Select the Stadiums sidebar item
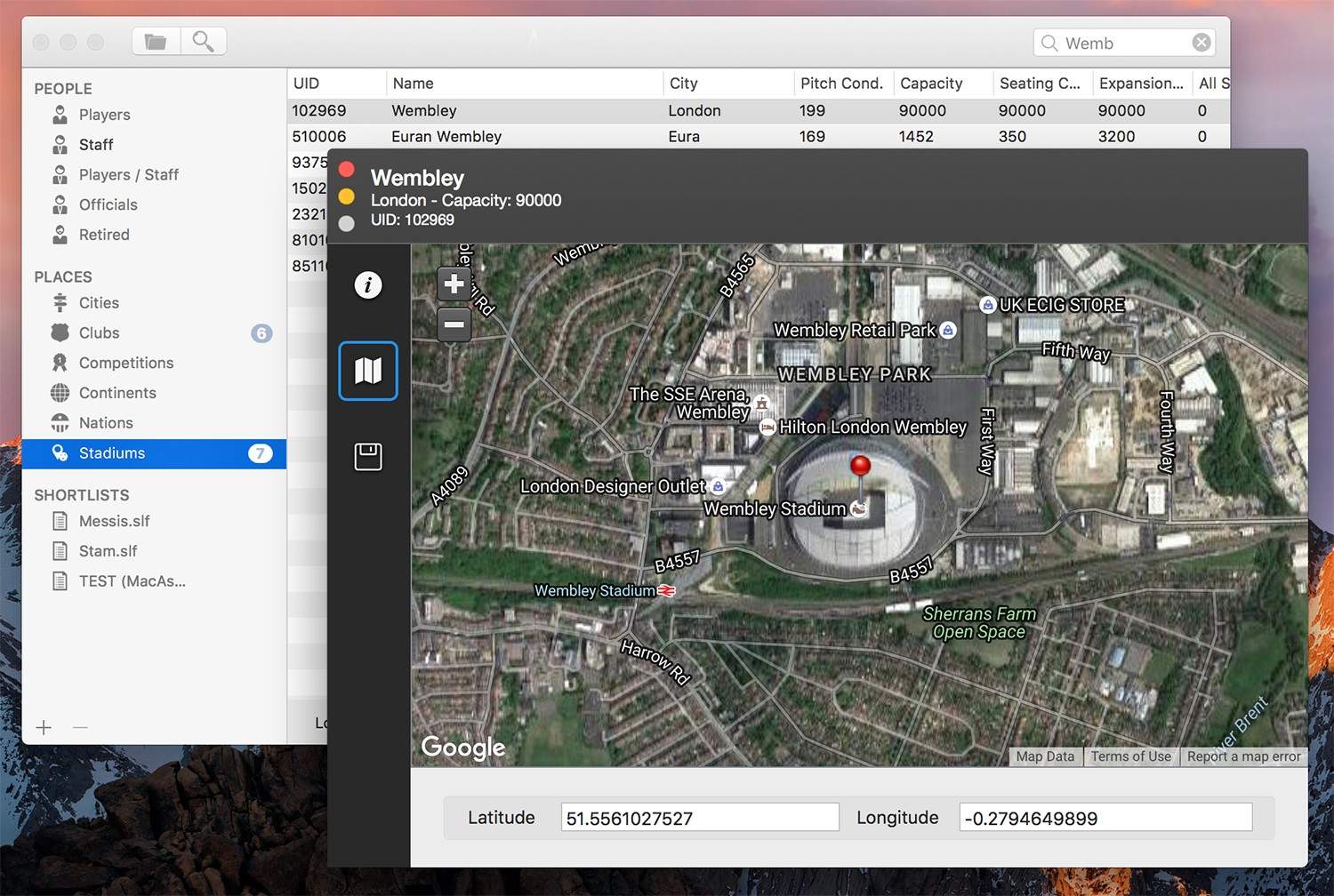Viewport: 1334px width, 896px height. [154, 453]
